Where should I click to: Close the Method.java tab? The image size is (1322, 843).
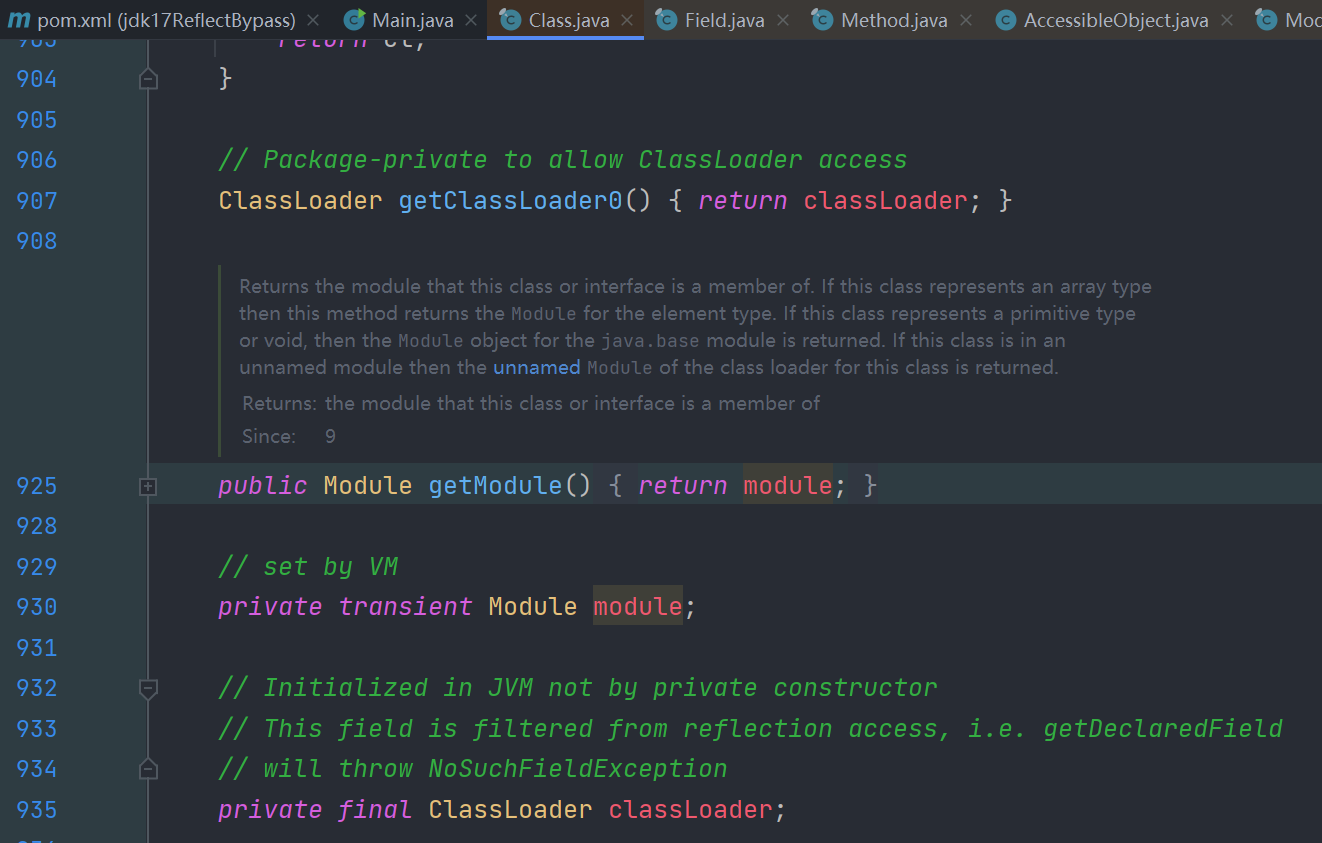click(966, 20)
